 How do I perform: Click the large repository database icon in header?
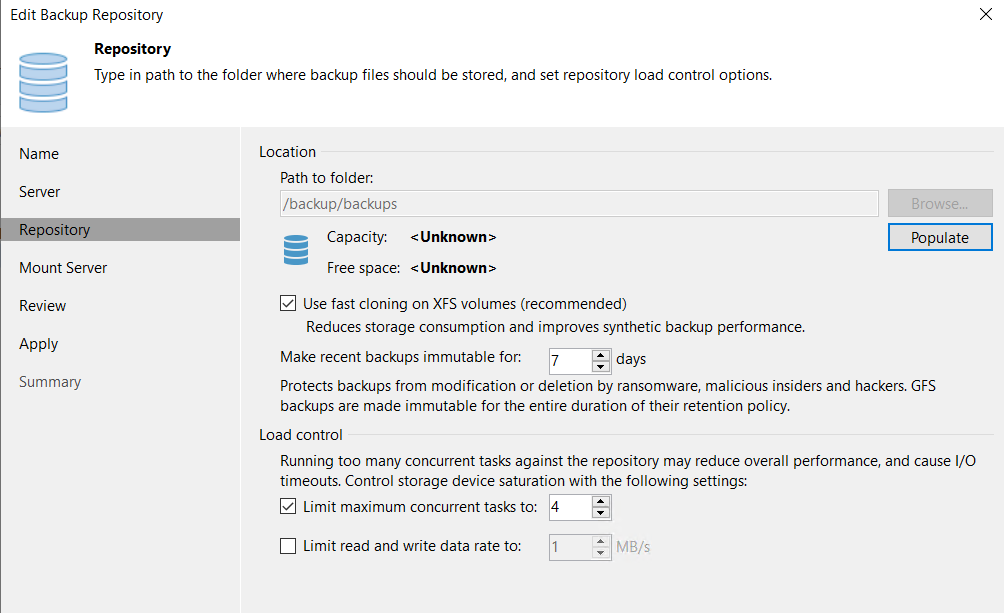coord(43,81)
